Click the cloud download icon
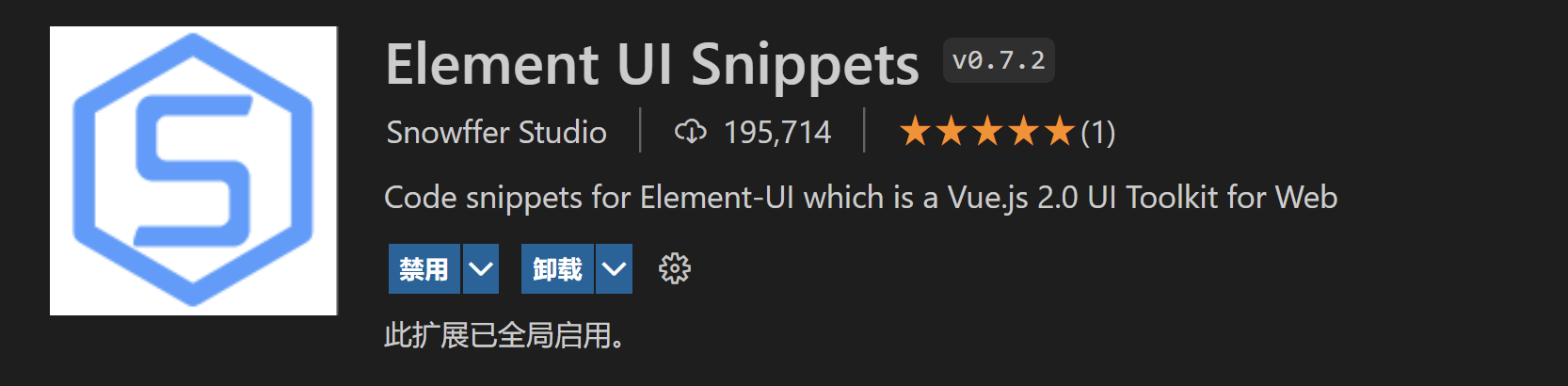The width and height of the screenshot is (1568, 386). click(x=690, y=132)
